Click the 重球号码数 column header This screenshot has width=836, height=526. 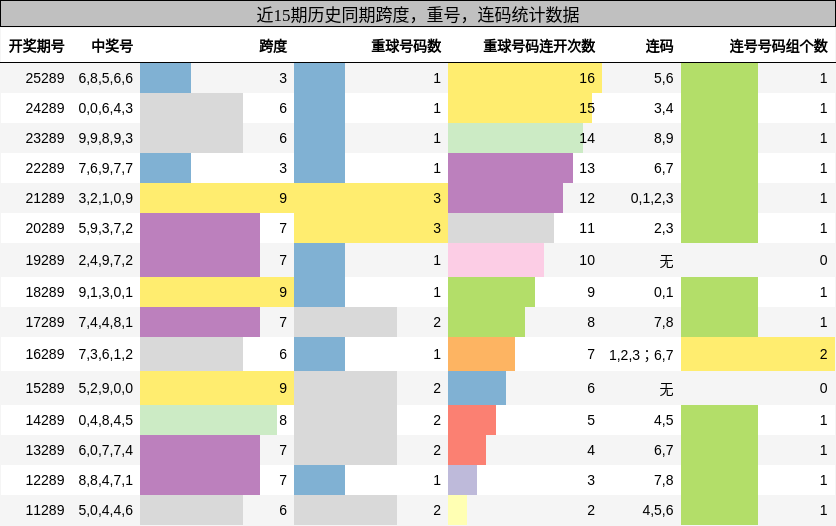point(406,46)
